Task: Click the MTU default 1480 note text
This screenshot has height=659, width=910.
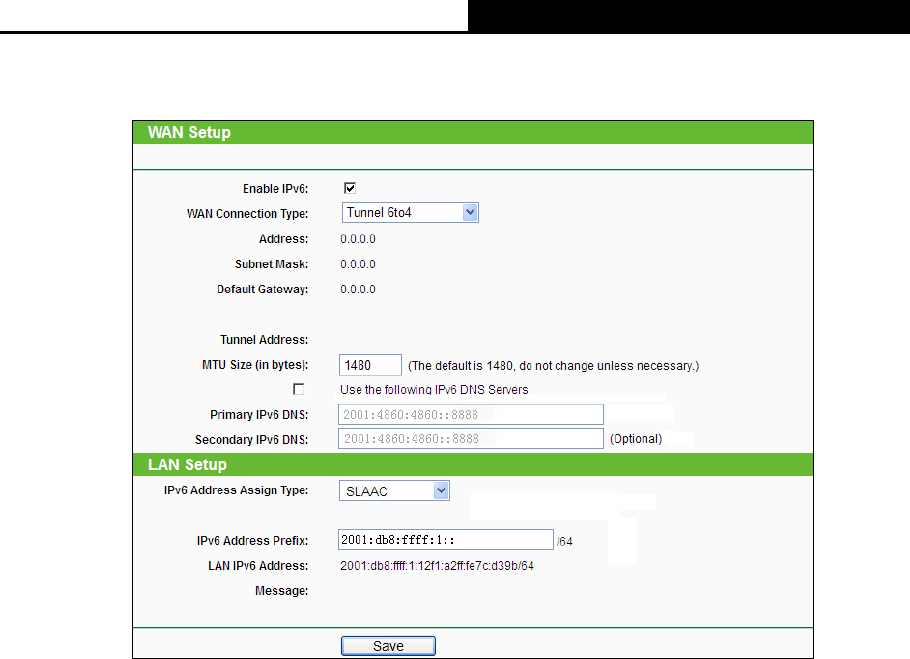Action: (554, 366)
